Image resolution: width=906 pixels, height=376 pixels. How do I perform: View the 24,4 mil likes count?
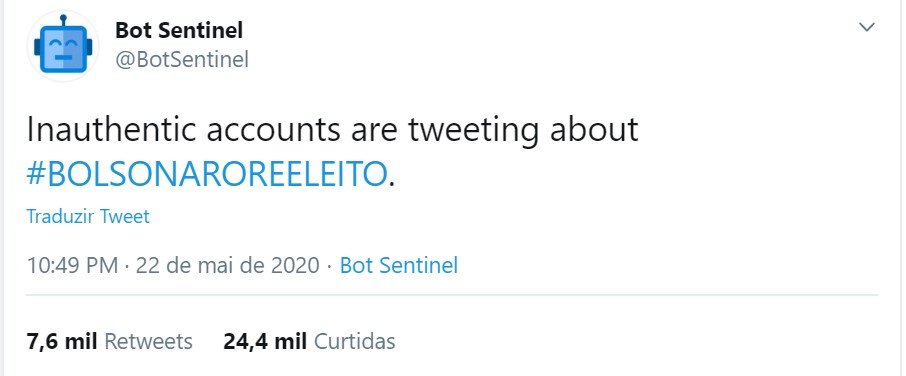coord(265,341)
